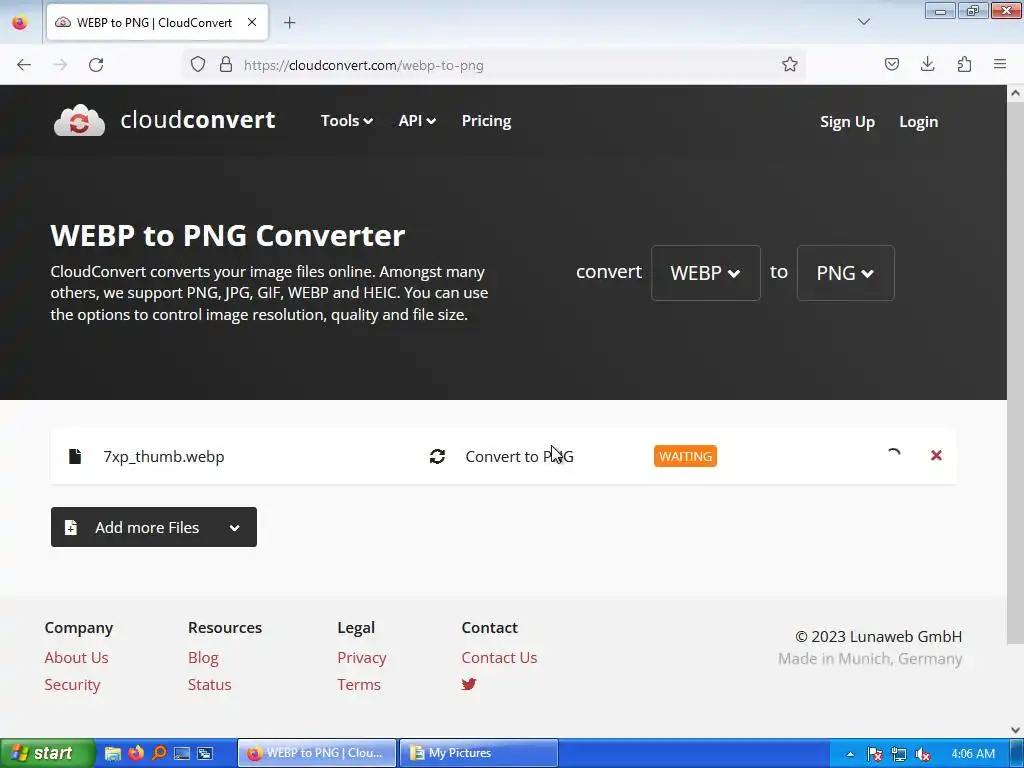Click the file icon beside 7xp_thumb.webp
This screenshot has width=1024, height=768.
pos(75,456)
